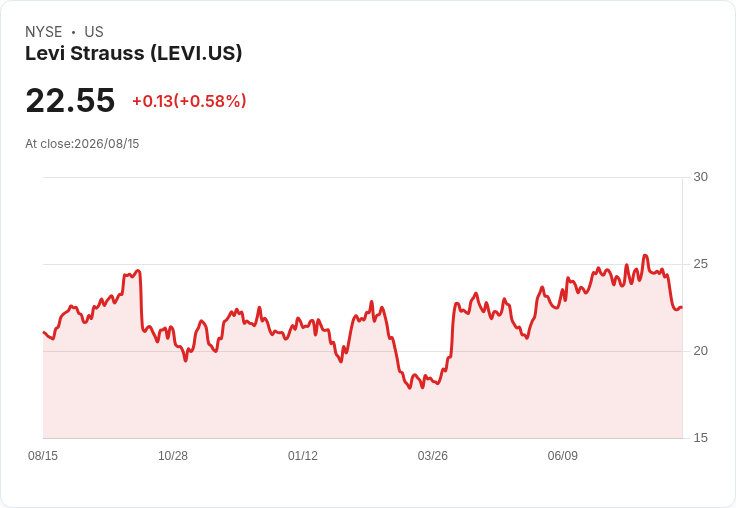This screenshot has height=508, width=736.
Task: Click the sharp drop after the first peak
Action: [141, 300]
